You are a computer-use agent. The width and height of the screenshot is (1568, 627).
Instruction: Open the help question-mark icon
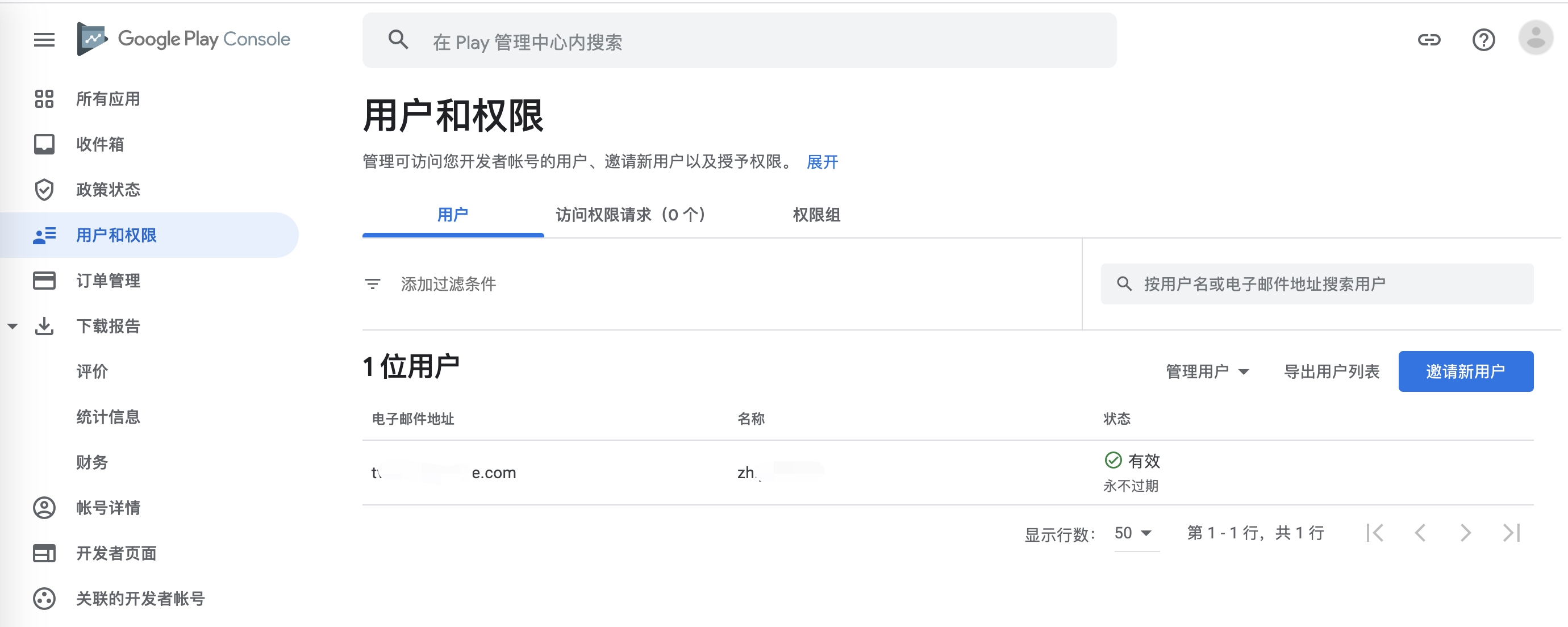[1483, 40]
